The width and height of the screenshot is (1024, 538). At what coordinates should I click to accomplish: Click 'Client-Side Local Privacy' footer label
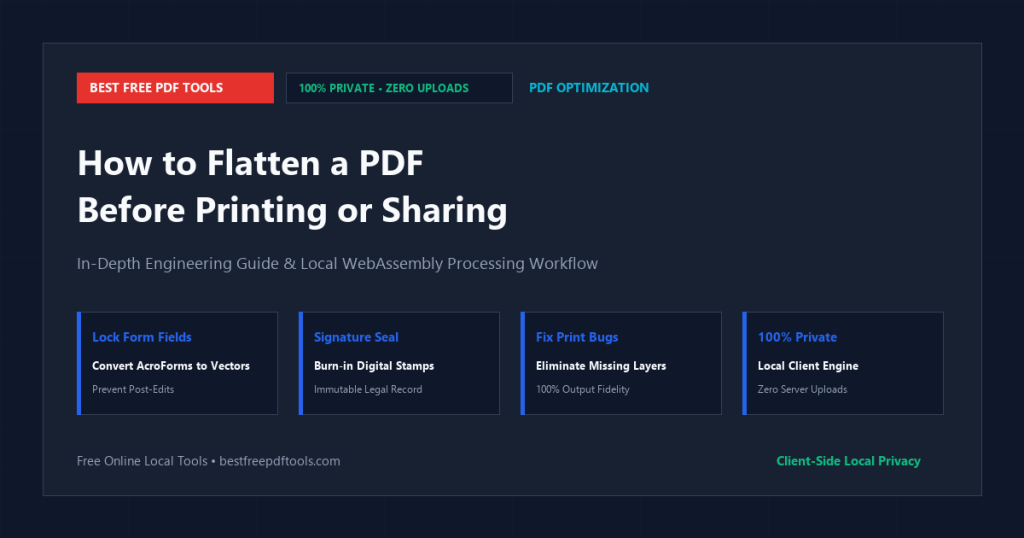[848, 461]
